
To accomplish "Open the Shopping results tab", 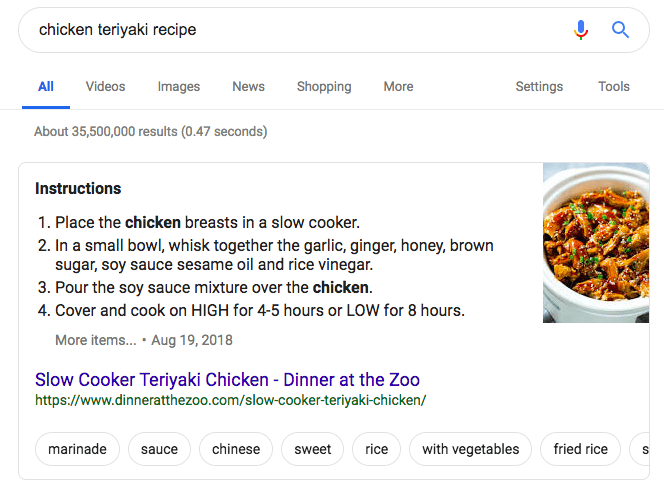I will [324, 87].
